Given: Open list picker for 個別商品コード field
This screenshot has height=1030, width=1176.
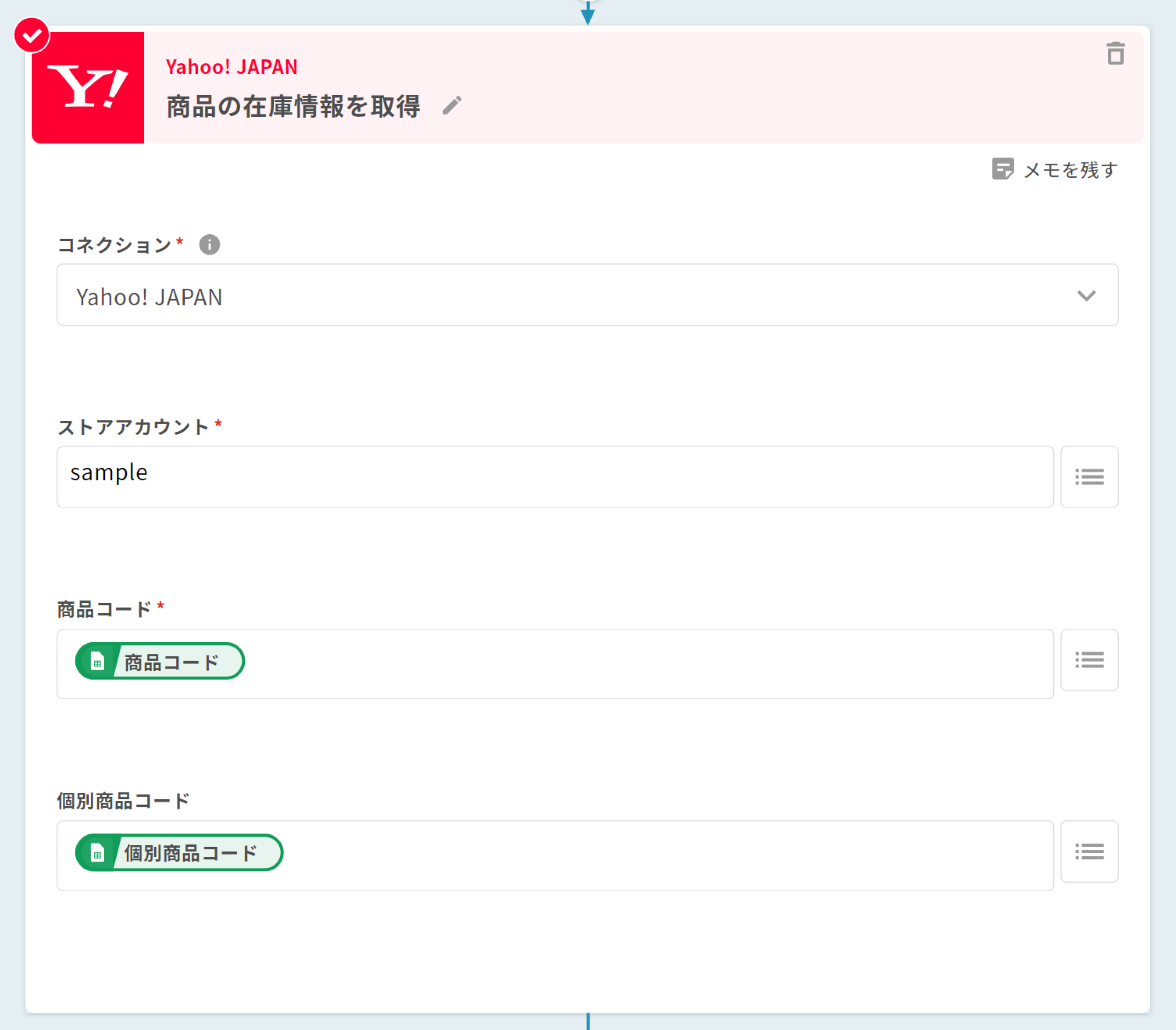Looking at the screenshot, I should (x=1089, y=851).
